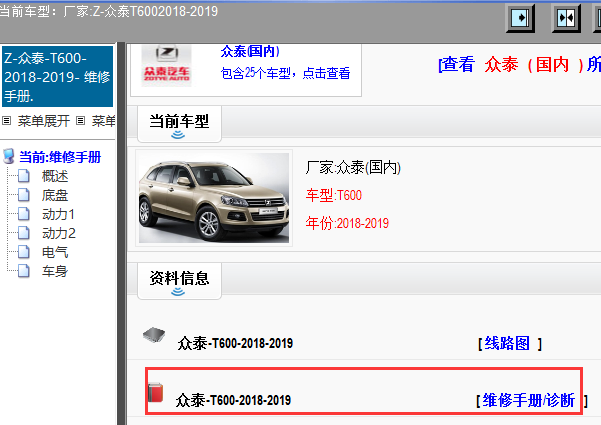Click the computer icon beside 当前:维修手册
The height and width of the screenshot is (425, 601).
click(x=9, y=156)
